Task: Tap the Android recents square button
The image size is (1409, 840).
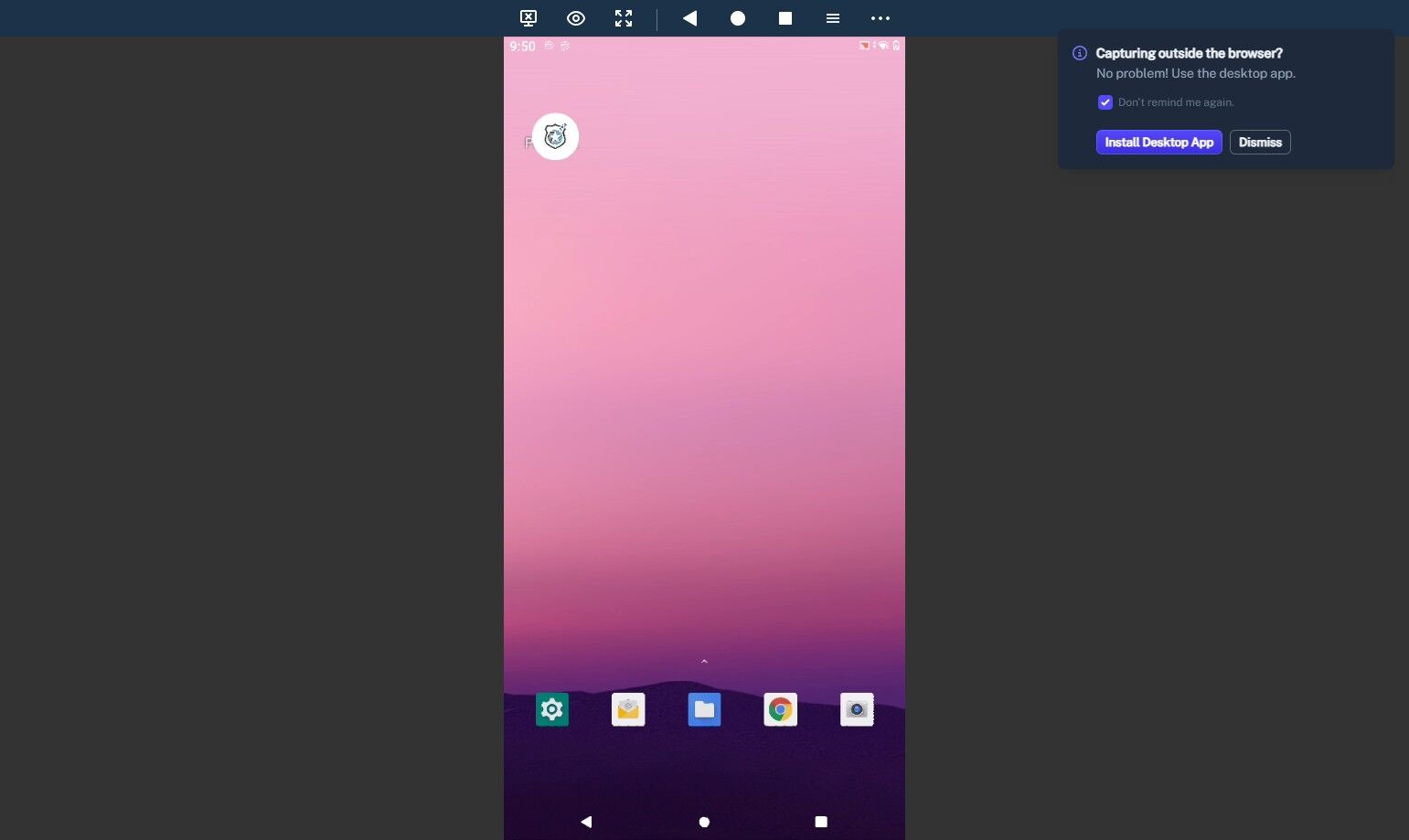Action: tap(821, 822)
